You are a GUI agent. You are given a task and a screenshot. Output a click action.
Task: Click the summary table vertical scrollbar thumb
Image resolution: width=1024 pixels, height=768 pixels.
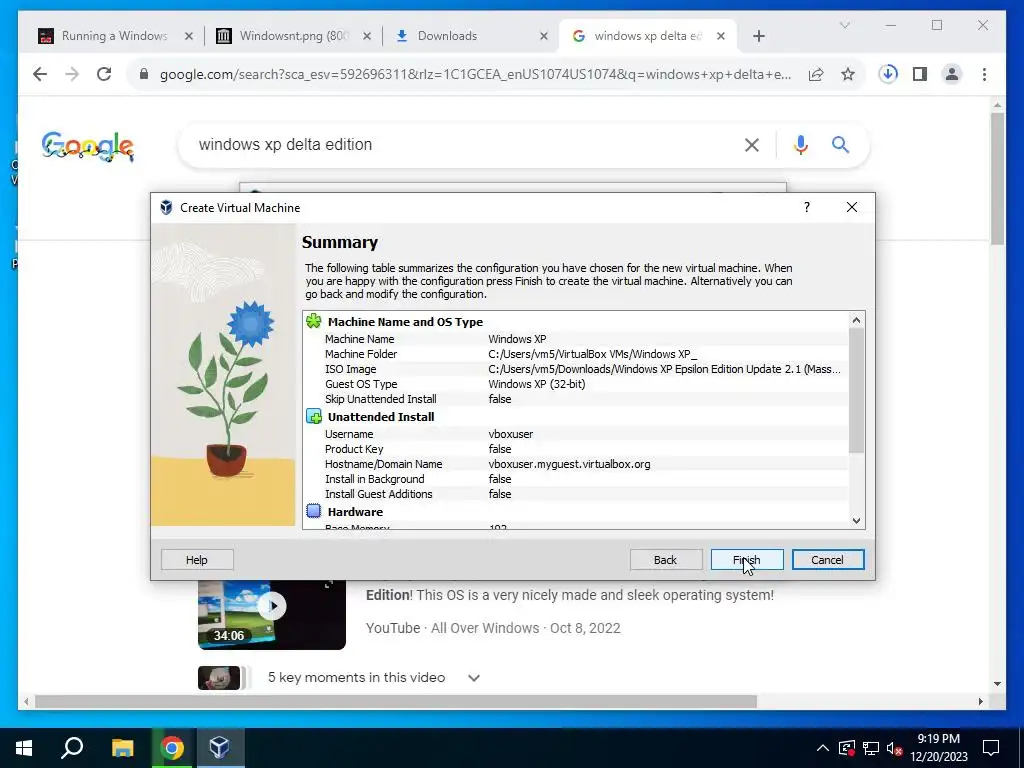point(856,390)
